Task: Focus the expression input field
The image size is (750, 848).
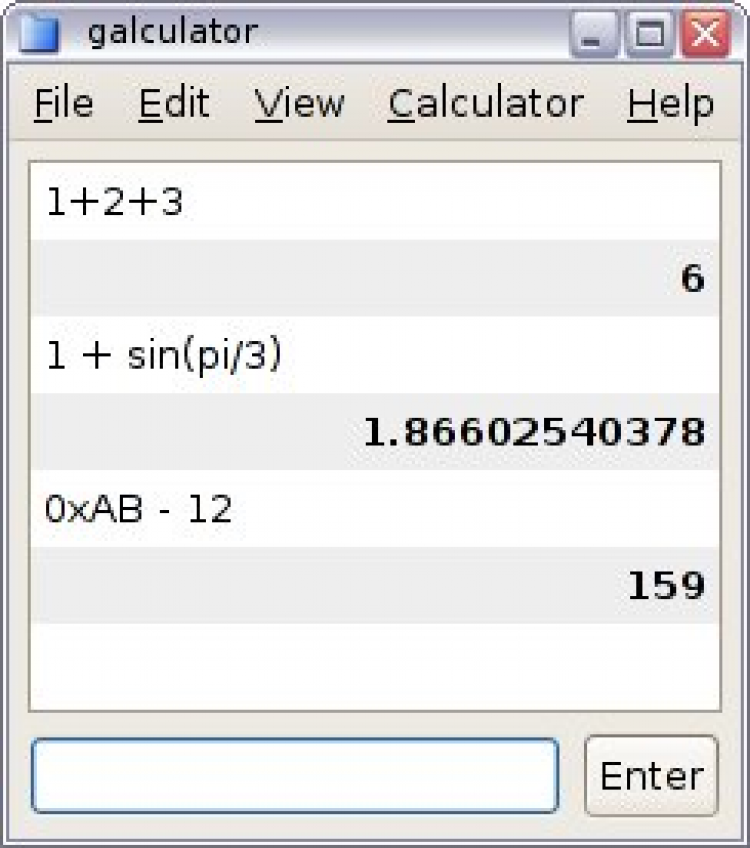Action: [x=295, y=775]
